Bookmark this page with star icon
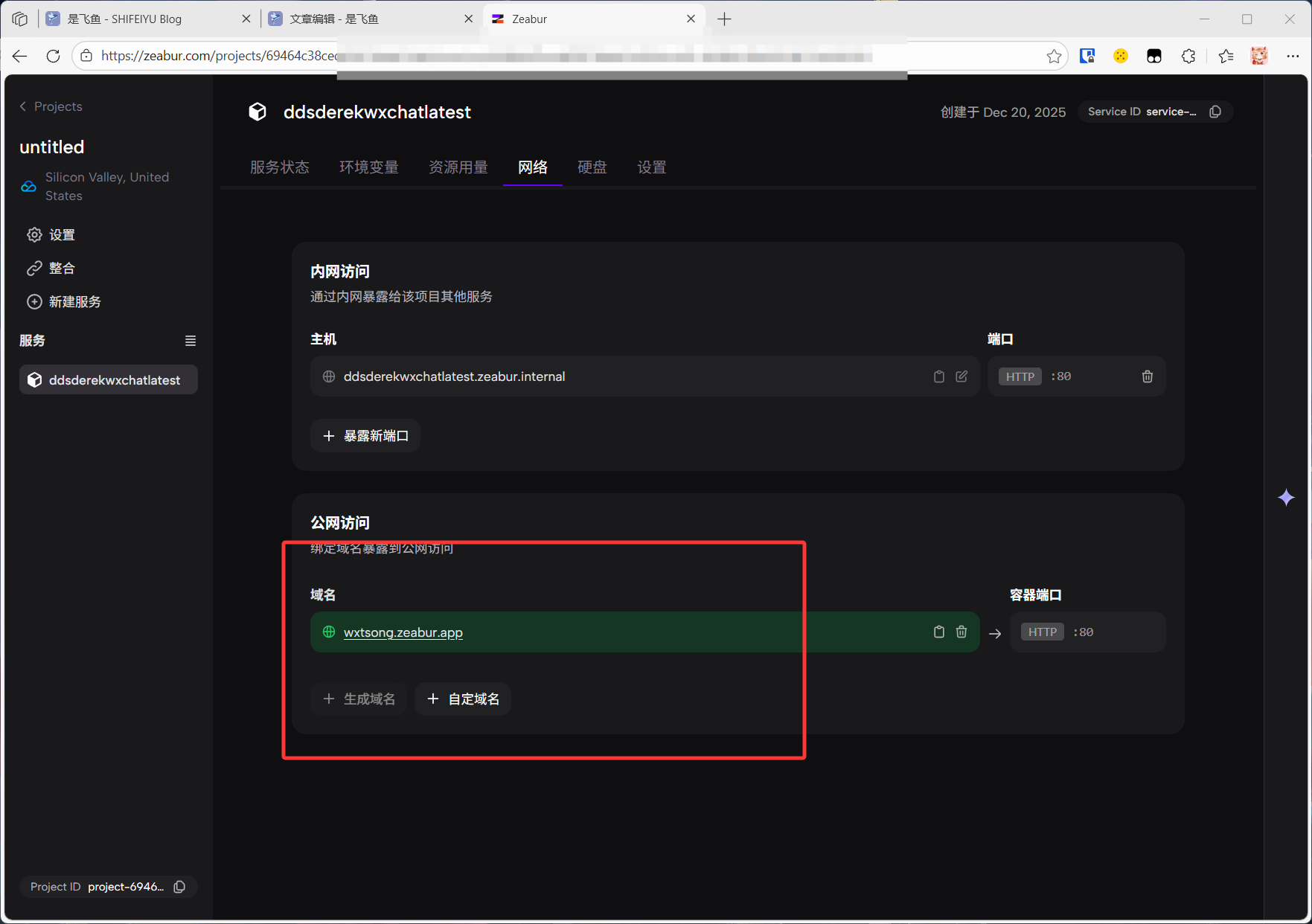 1054,57
